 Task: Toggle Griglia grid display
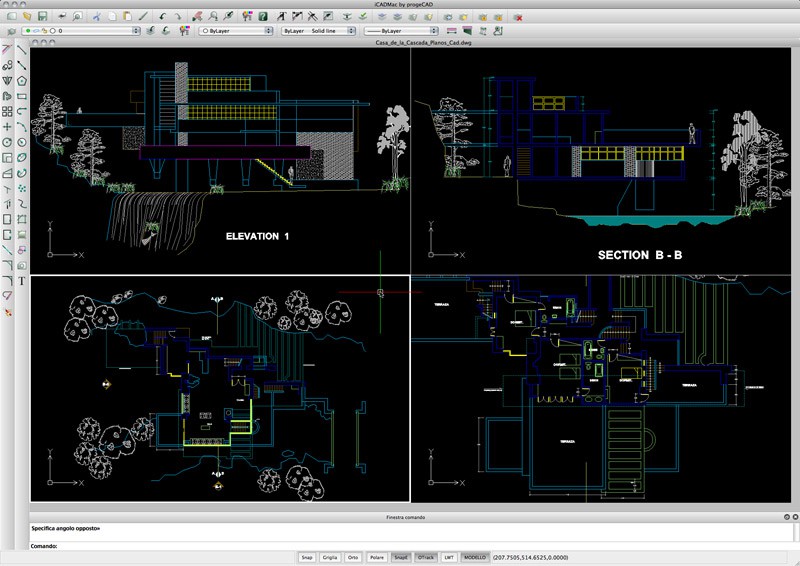pos(329,556)
